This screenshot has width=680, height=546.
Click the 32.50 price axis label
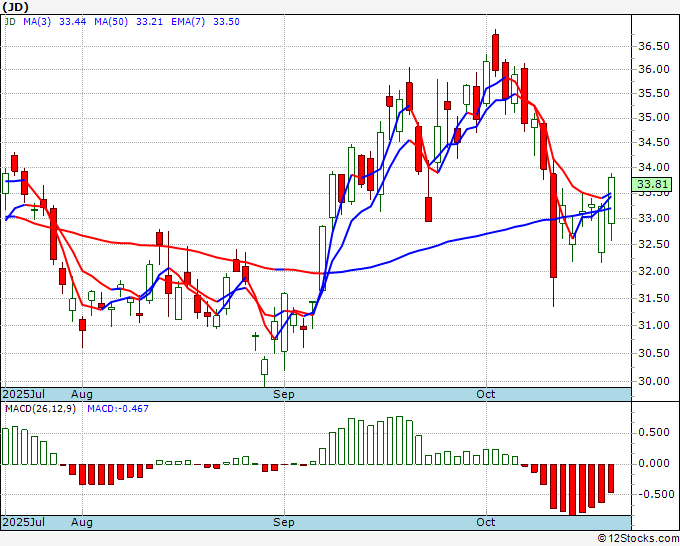point(653,245)
